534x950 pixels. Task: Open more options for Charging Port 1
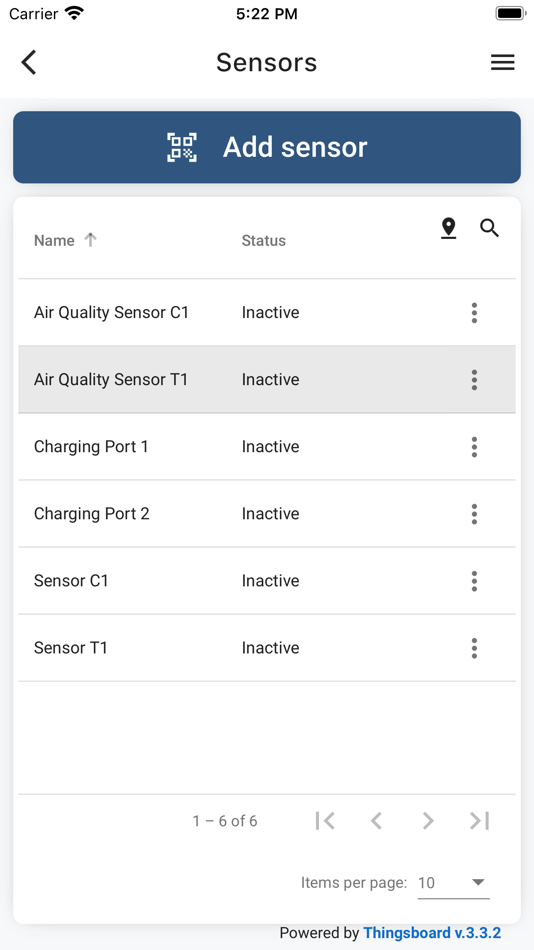point(474,447)
